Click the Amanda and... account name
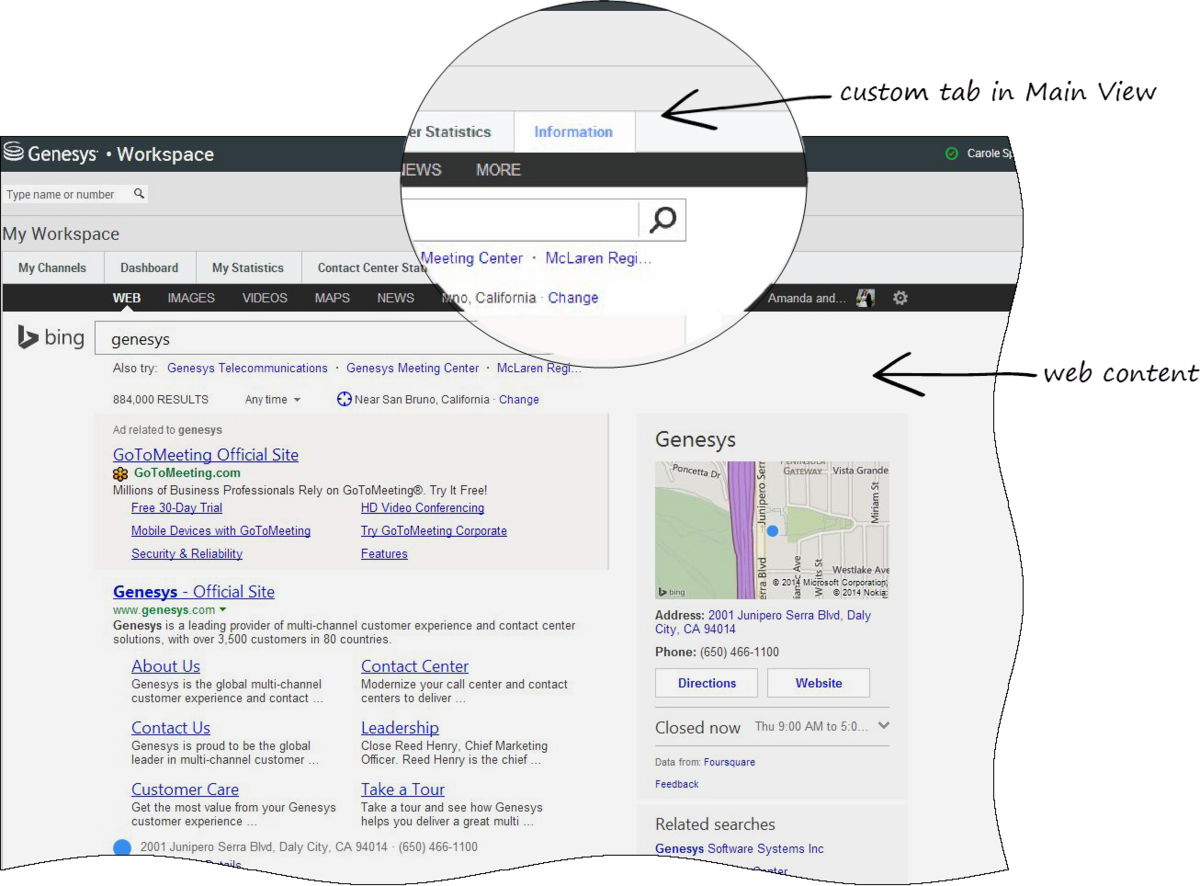Screen dimensions: 1200x886 tap(807, 298)
